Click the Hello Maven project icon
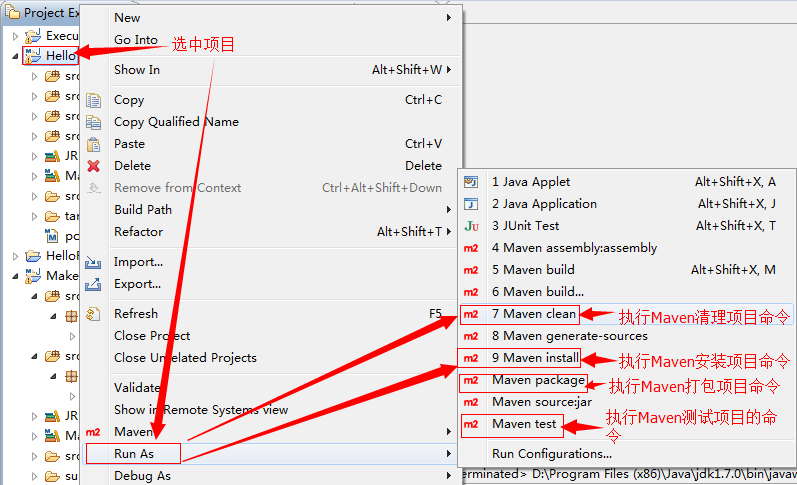 point(33,55)
